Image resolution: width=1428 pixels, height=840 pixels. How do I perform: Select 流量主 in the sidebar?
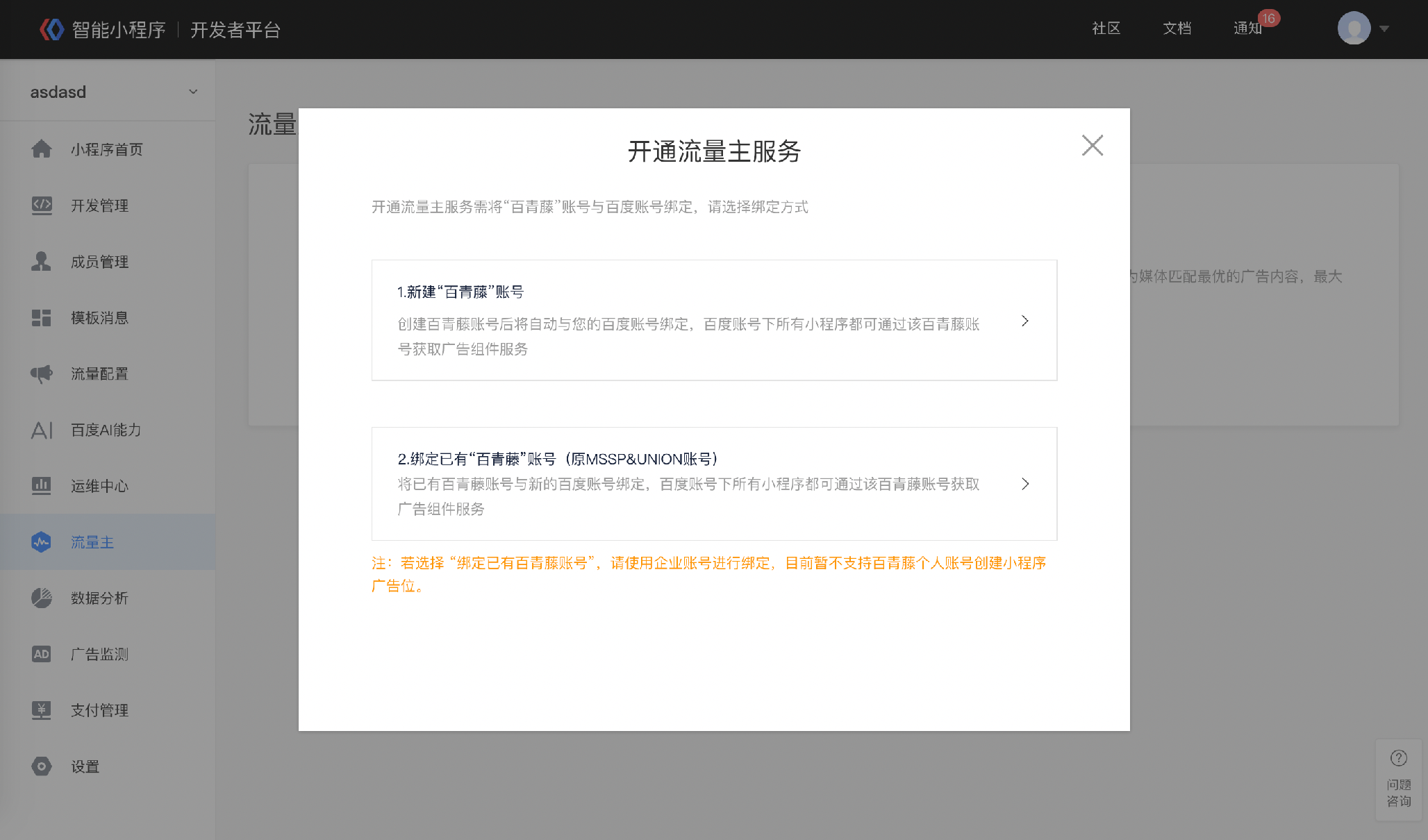(108, 542)
